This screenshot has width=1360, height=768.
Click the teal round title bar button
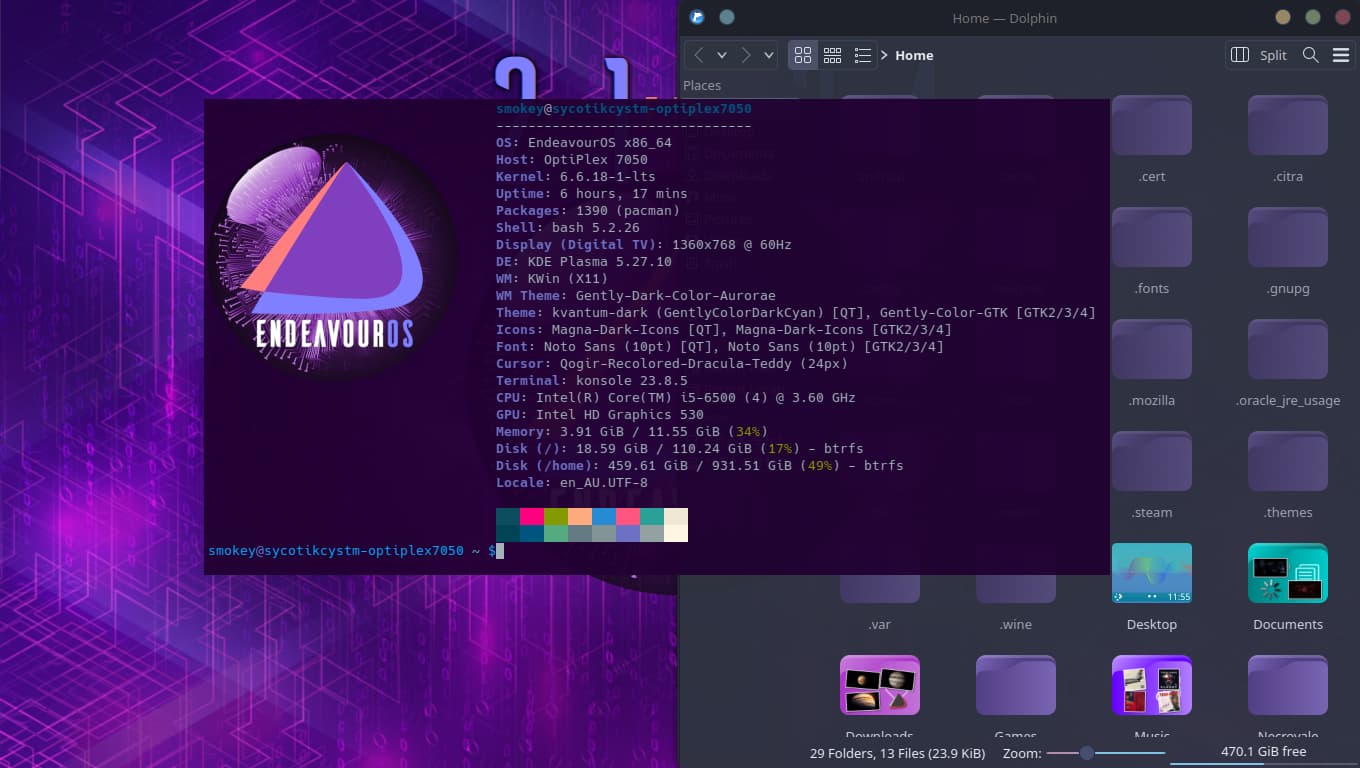click(x=727, y=17)
